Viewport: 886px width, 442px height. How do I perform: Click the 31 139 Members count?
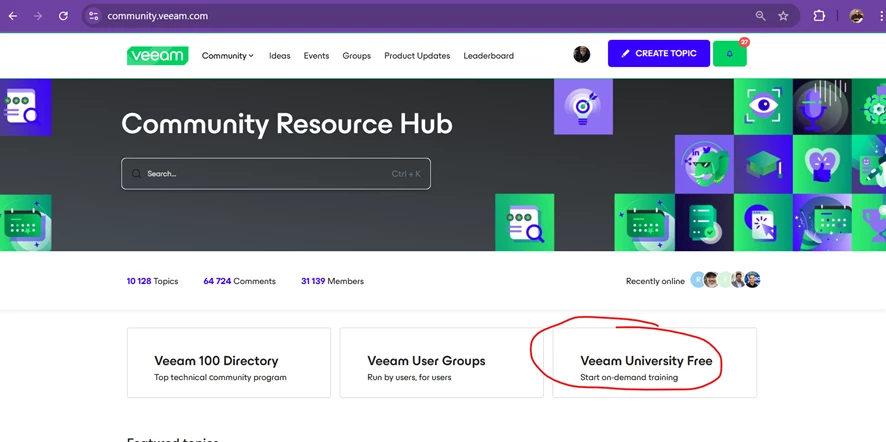[332, 281]
